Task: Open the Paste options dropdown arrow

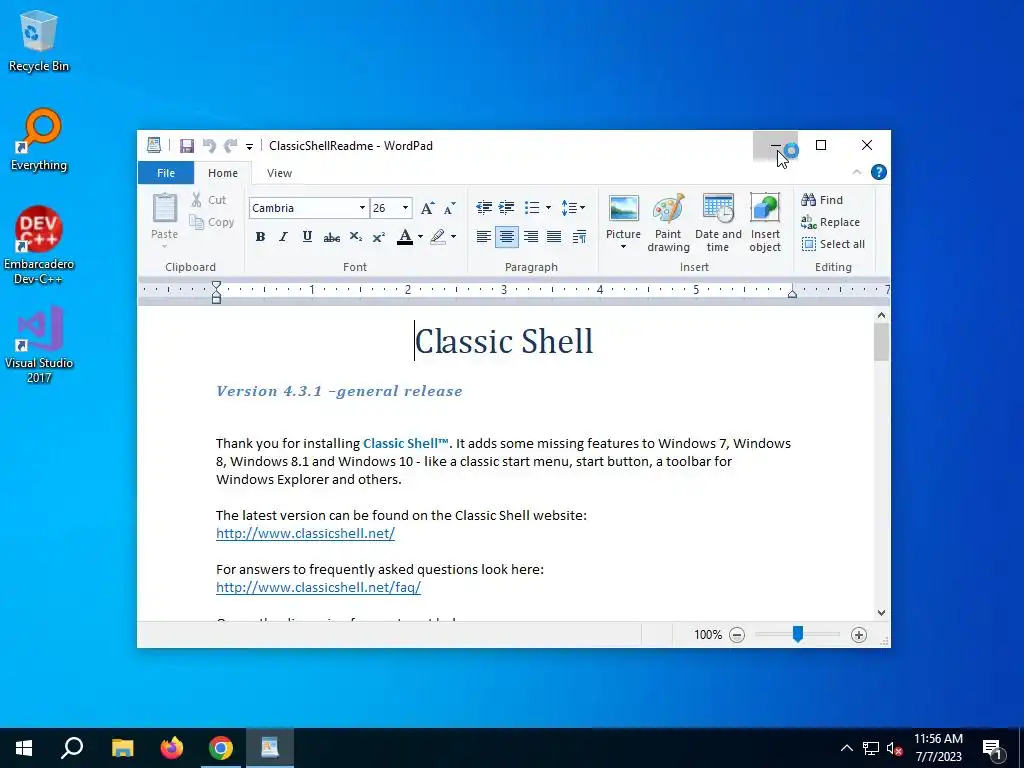Action: (x=165, y=246)
